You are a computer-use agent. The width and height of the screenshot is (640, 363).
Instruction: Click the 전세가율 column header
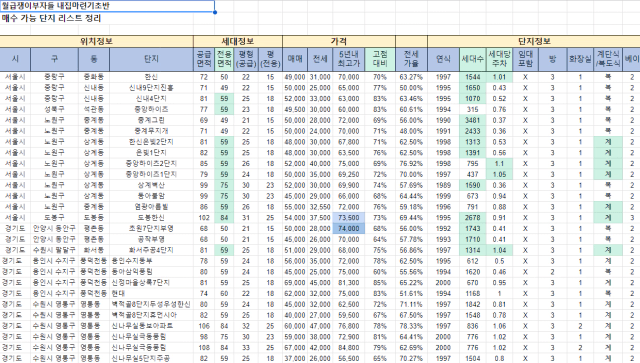coord(411,59)
